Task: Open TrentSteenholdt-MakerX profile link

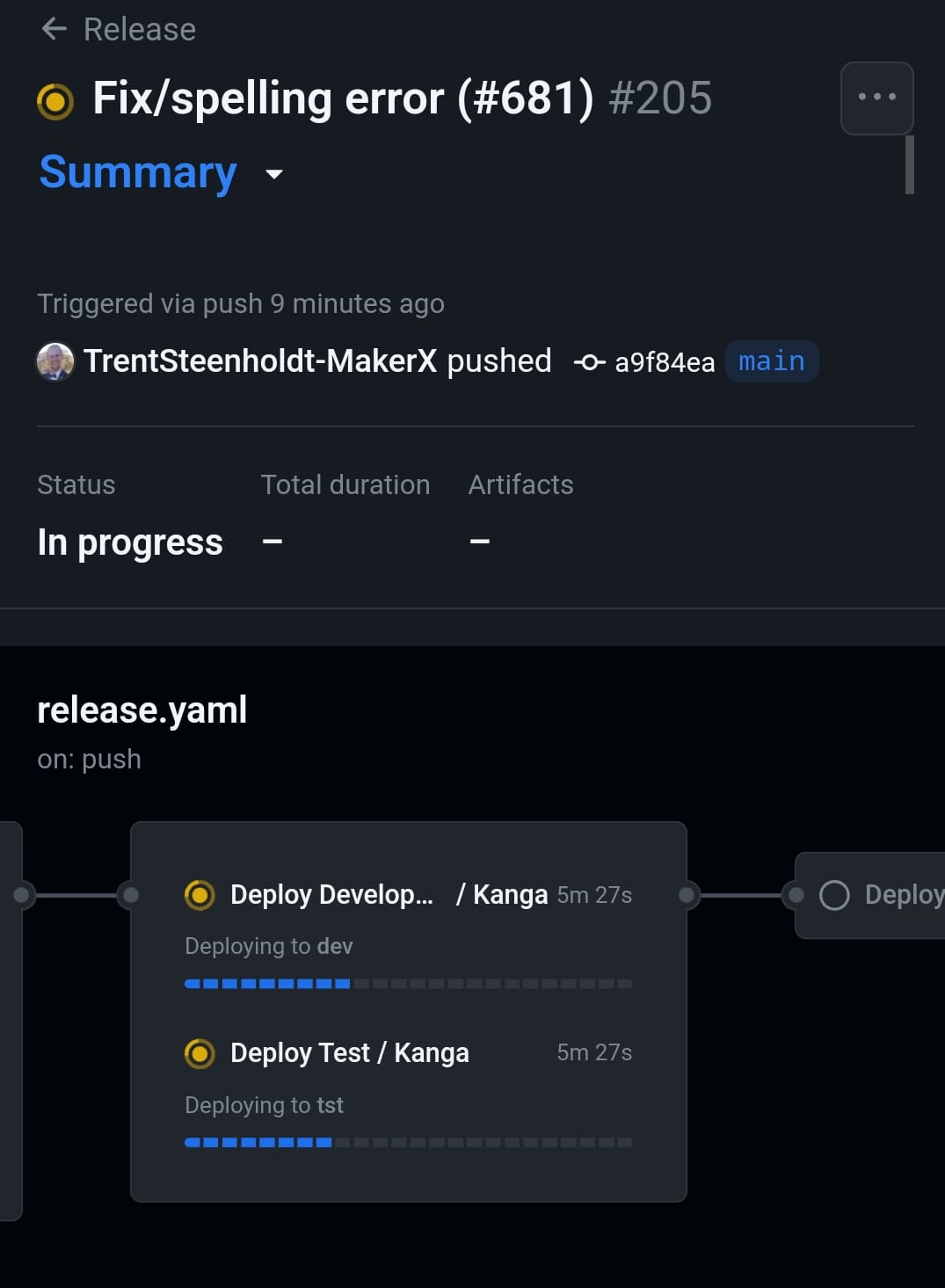Action: point(260,360)
